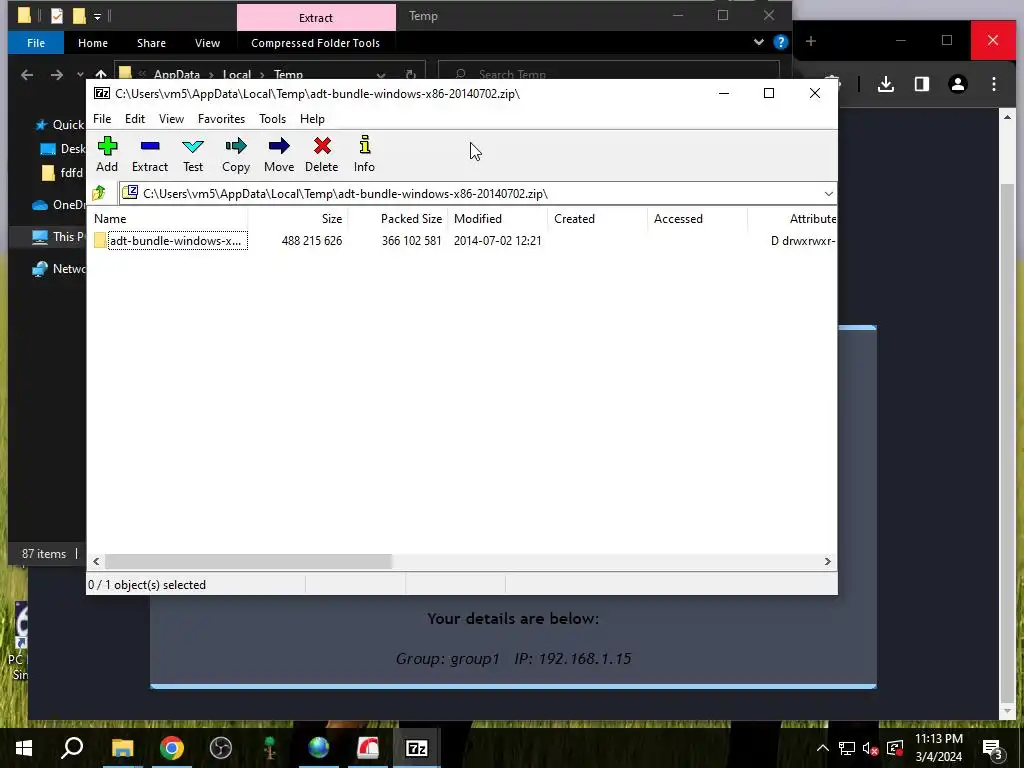Viewport: 1024px width, 768px height.
Task: Click the muted volume tray icon
Action: click(870, 748)
